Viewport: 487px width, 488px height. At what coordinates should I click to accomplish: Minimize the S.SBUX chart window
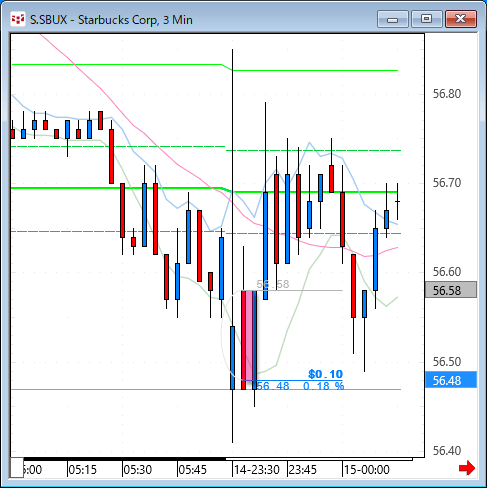393,19
